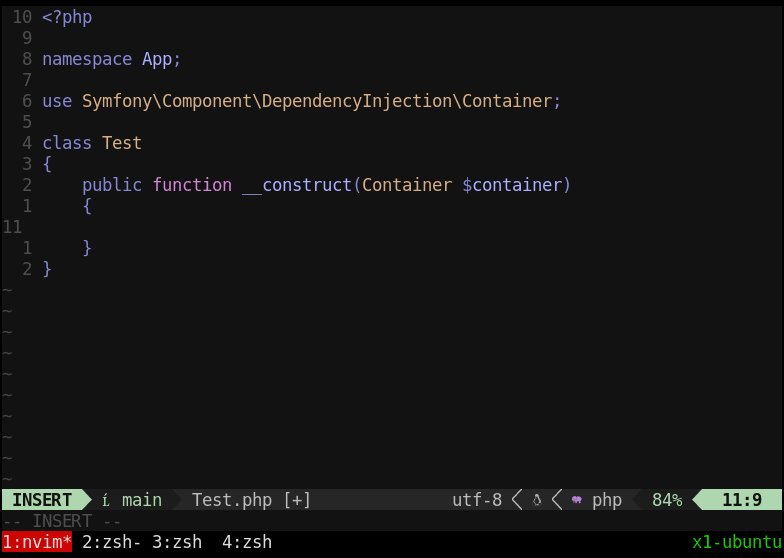Switch to the 4:zsh tmux window

247,542
